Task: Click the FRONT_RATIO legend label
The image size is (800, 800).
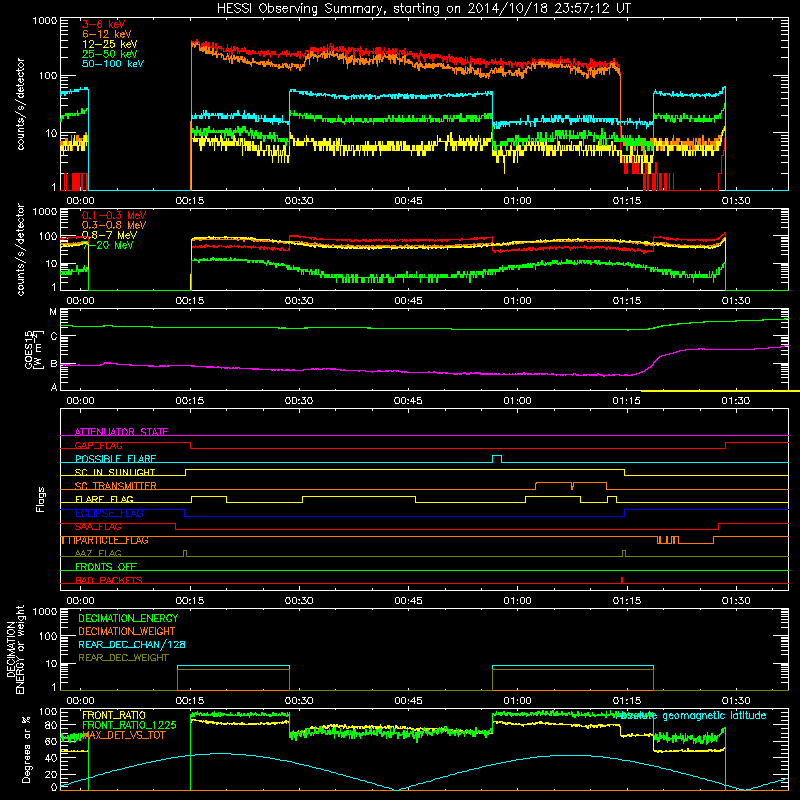Action: [114, 715]
